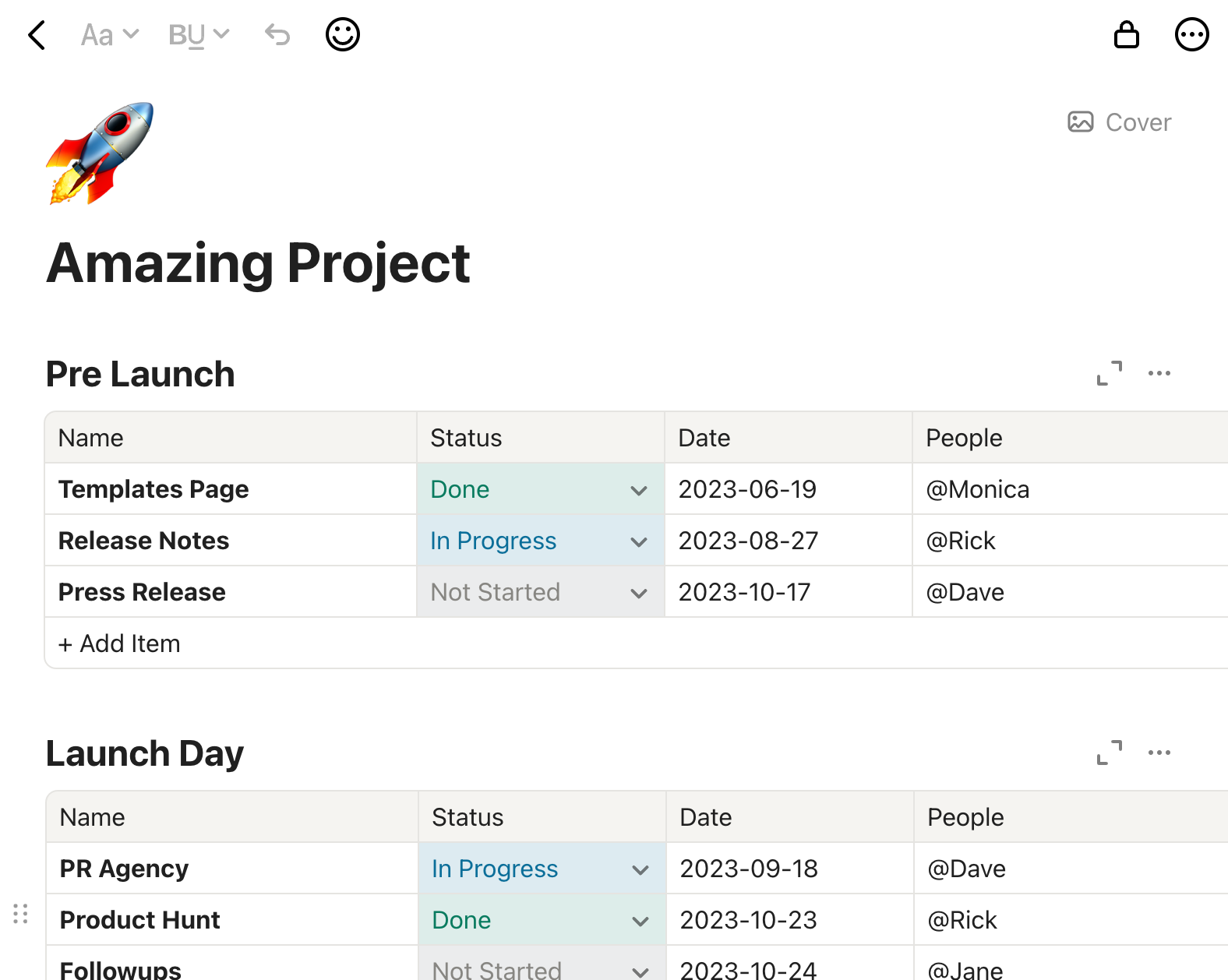This screenshot has height=980, width=1228.
Task: Click the Amazing Project title field
Action: click(258, 263)
